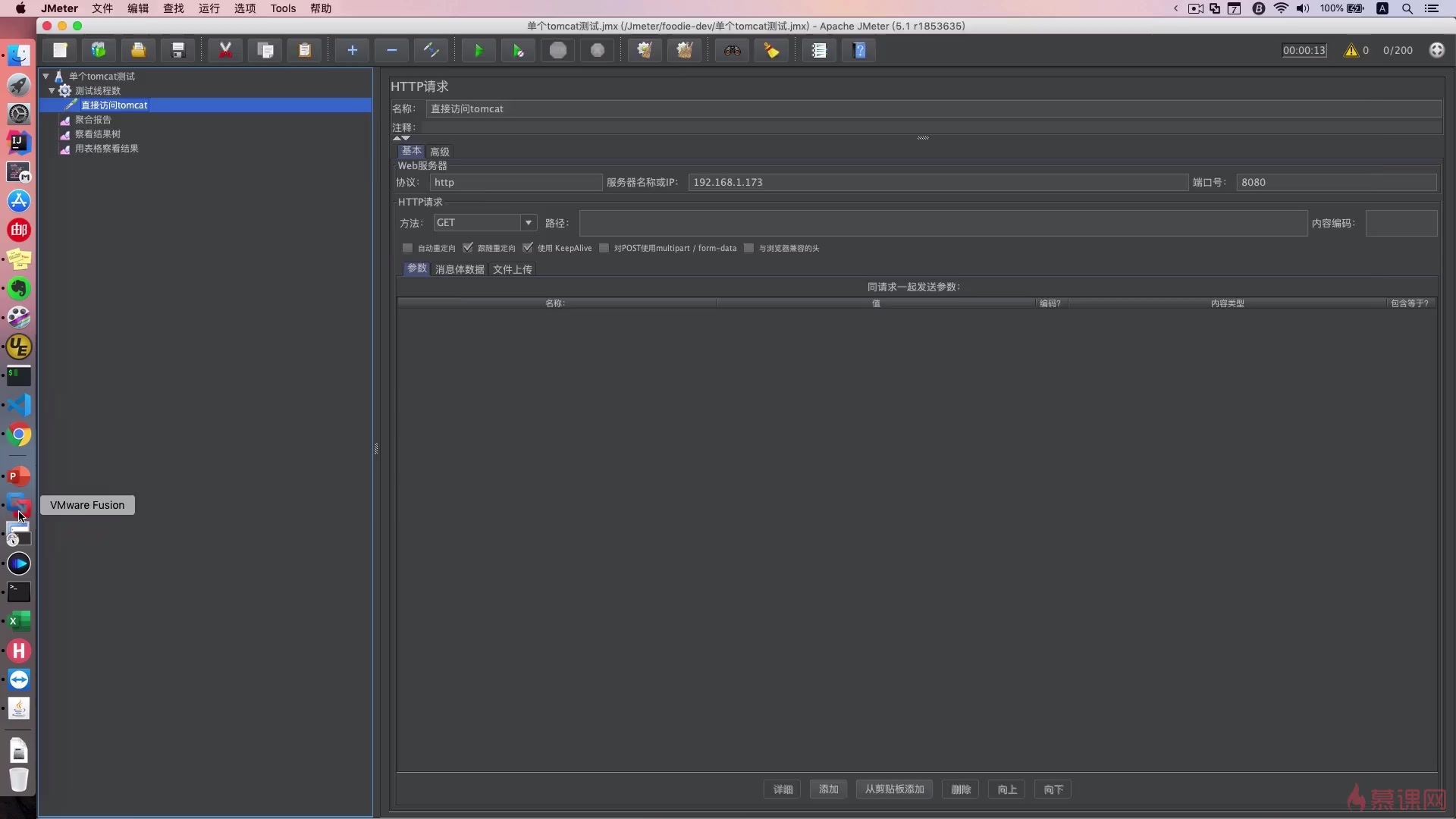The image size is (1456, 819).
Task: Open Help with question mark icon
Action: (x=859, y=50)
